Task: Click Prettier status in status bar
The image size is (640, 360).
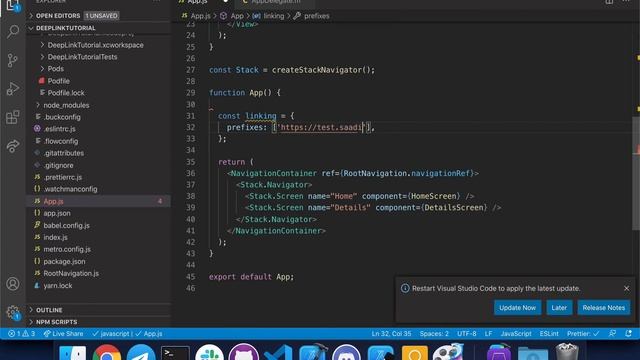Action: click(x=583, y=333)
